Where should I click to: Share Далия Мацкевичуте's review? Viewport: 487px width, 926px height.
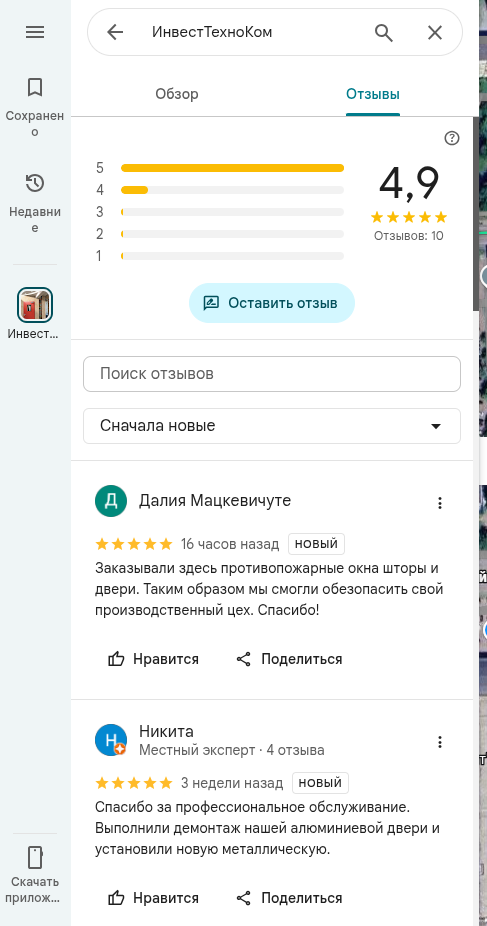(289, 659)
